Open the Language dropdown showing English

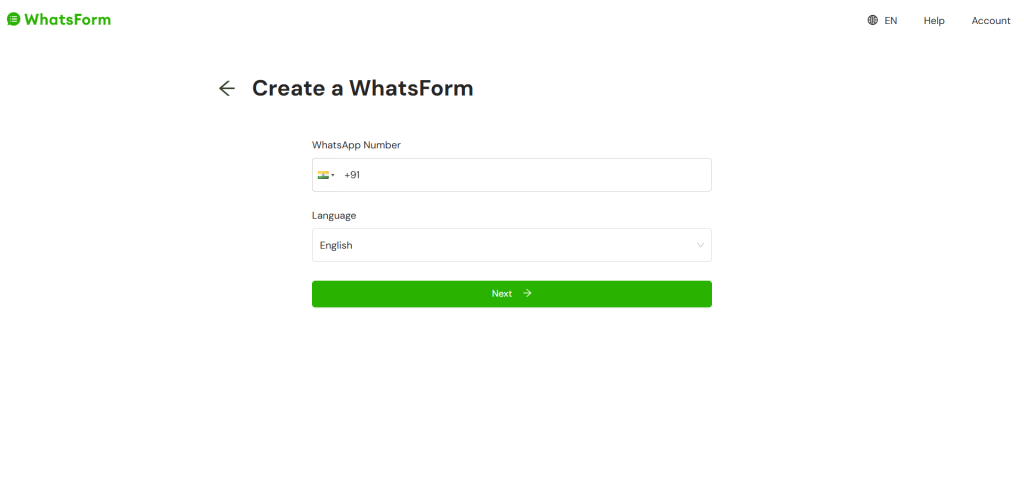pyautogui.click(x=511, y=245)
